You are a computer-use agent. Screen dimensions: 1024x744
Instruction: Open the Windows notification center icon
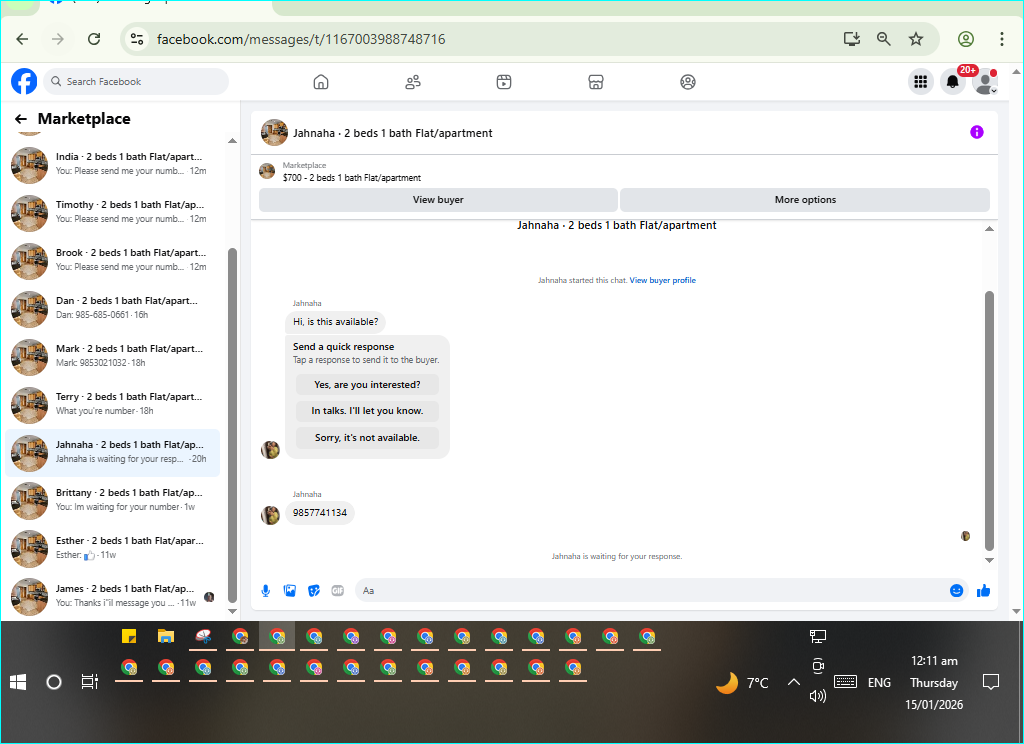(991, 683)
